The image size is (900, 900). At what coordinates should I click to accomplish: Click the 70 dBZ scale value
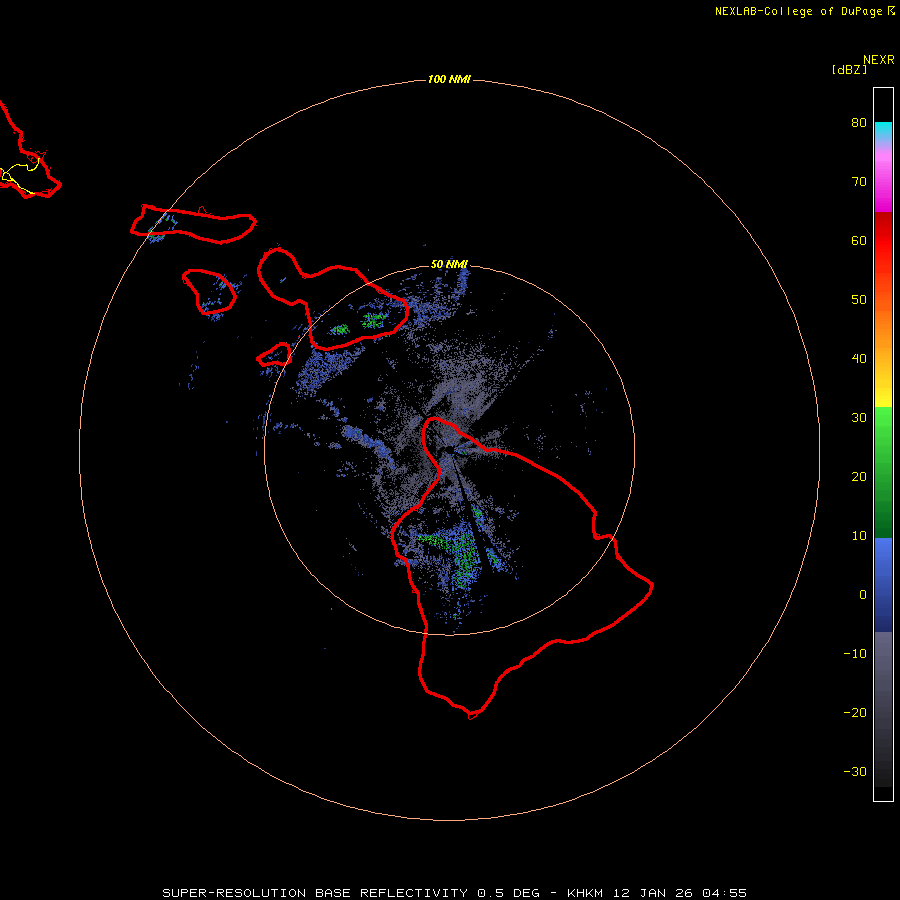[x=859, y=182]
